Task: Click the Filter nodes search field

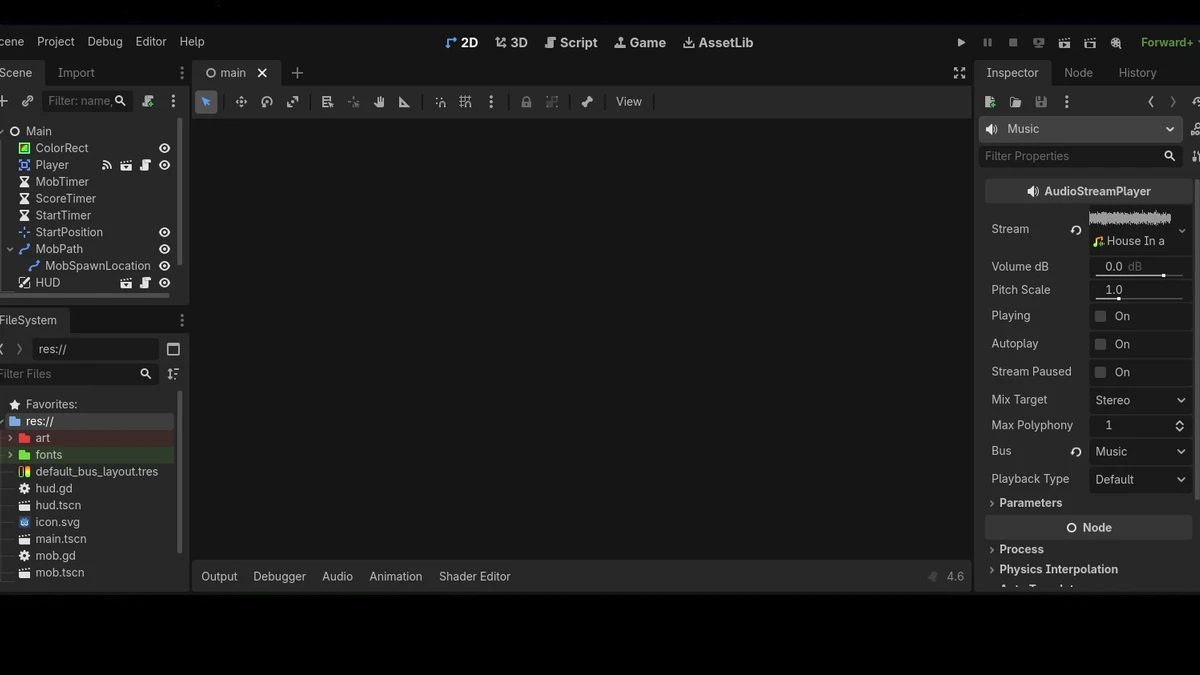Action: (88, 101)
